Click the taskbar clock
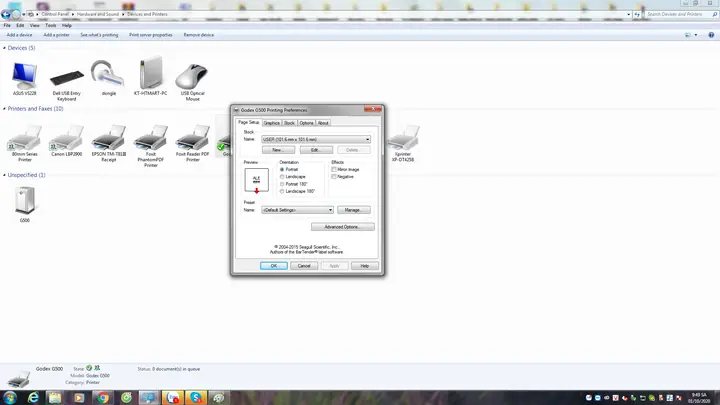The height and width of the screenshot is (405, 720). (699, 398)
